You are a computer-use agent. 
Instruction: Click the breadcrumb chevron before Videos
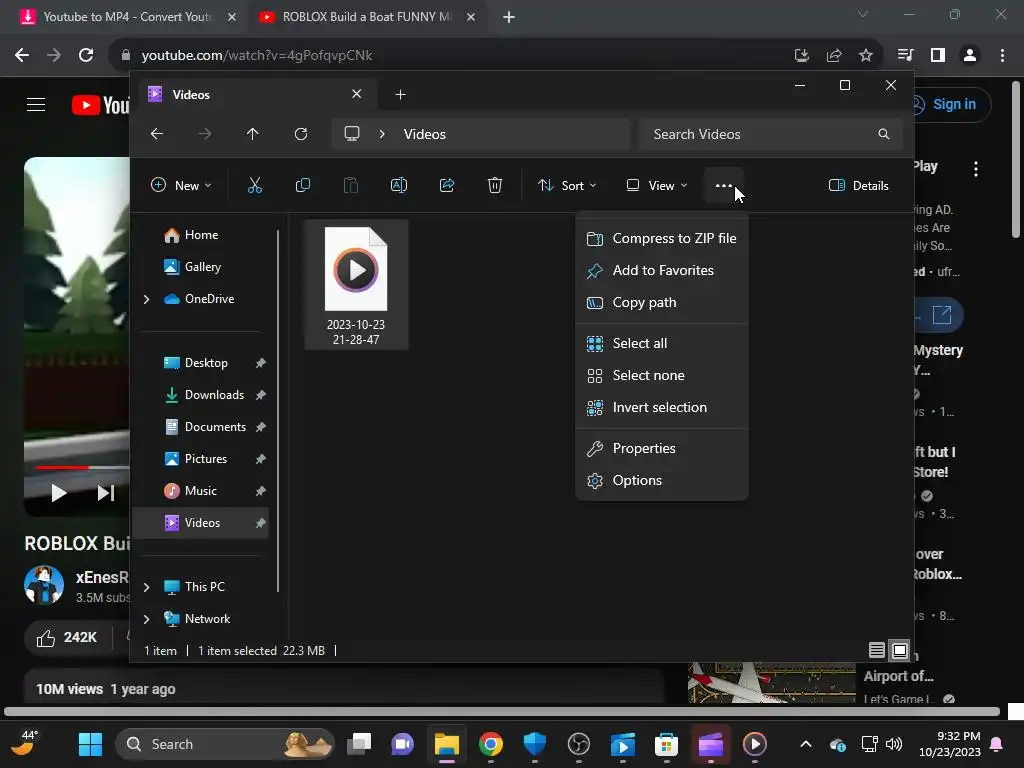tap(382, 134)
